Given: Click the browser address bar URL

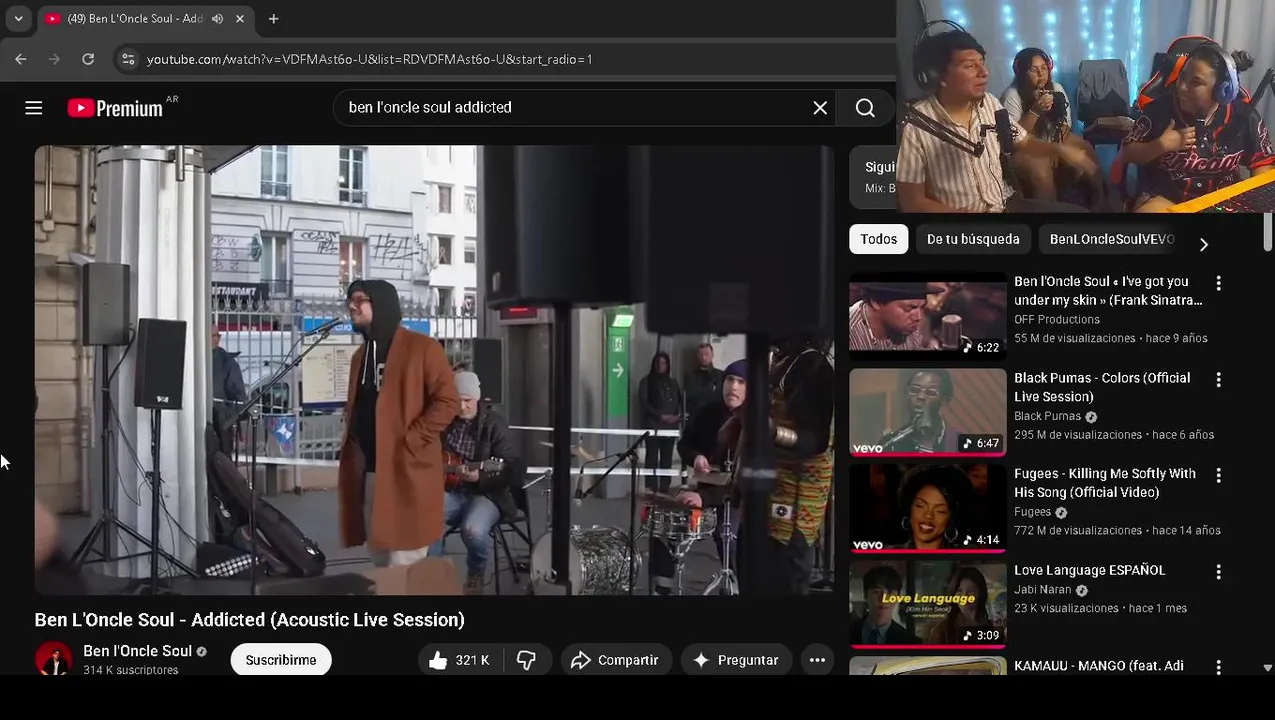Looking at the screenshot, I should (369, 59).
